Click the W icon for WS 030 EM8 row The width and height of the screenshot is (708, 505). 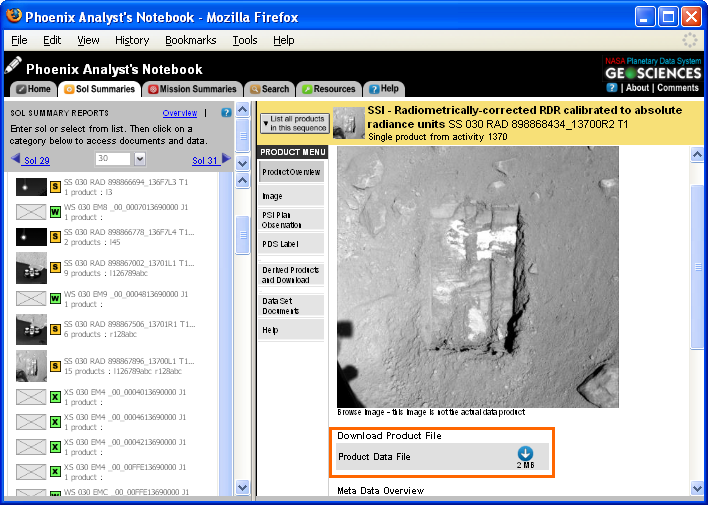coord(55,212)
